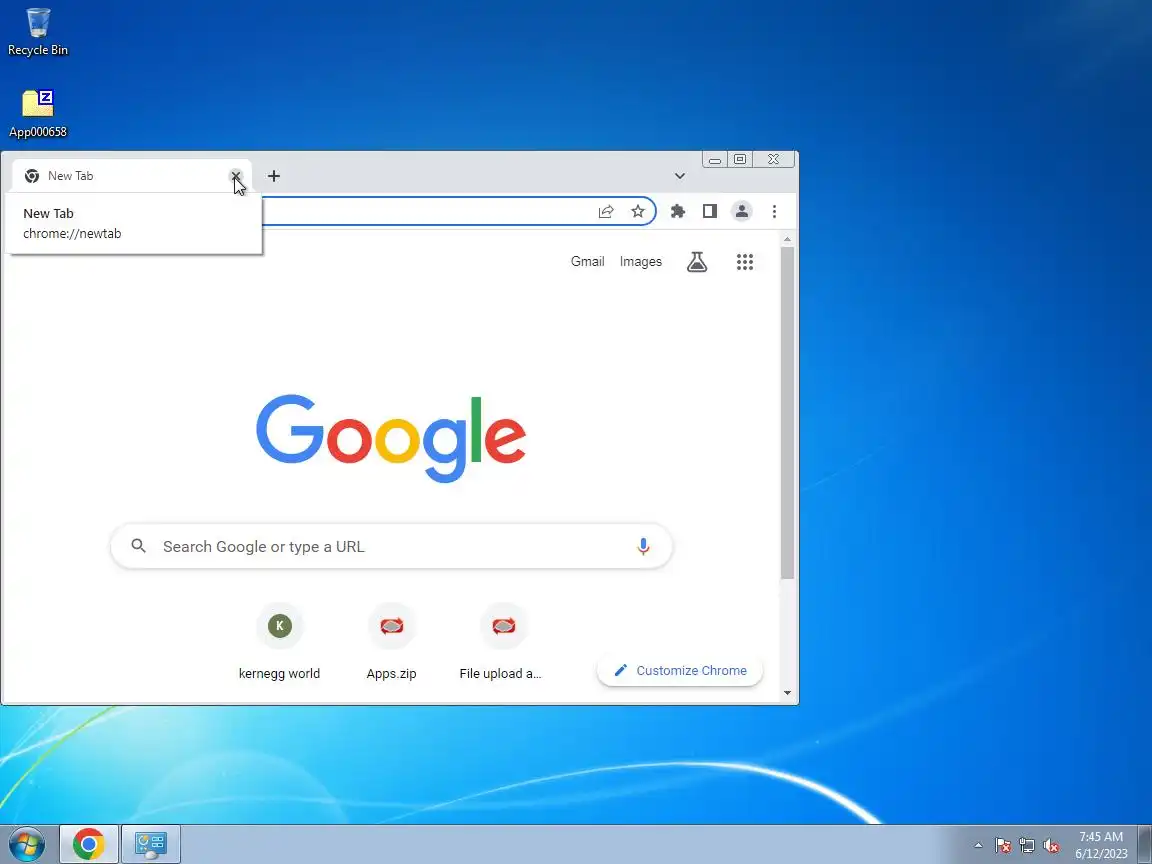This screenshot has height=864, width=1152.
Task: Toggle the side panel icon
Action: [710, 212]
